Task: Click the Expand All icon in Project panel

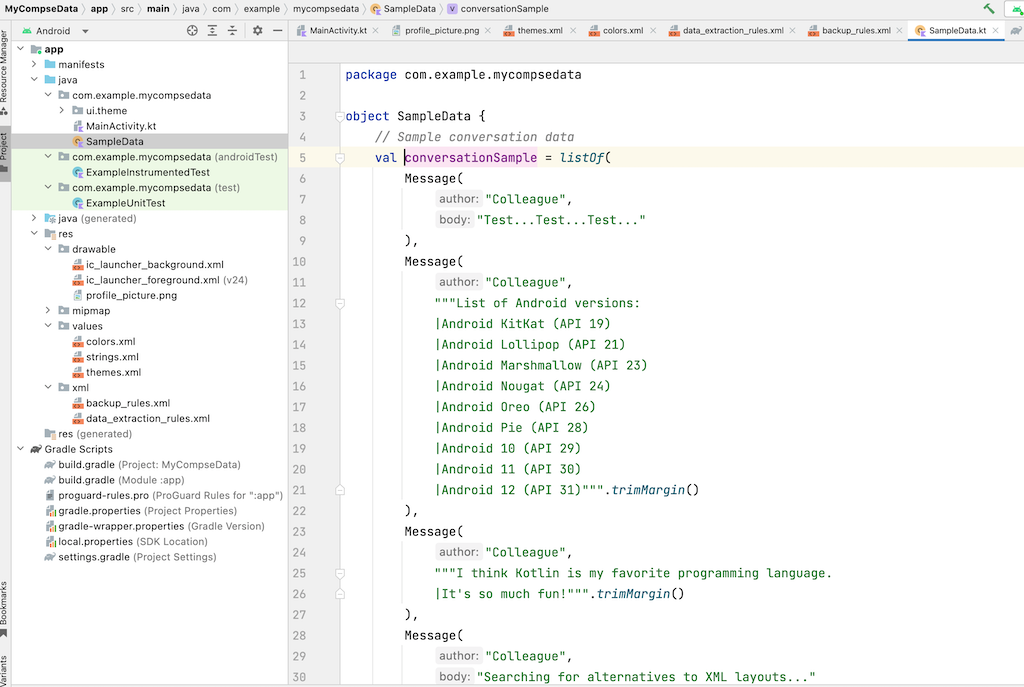Action: coord(212,31)
